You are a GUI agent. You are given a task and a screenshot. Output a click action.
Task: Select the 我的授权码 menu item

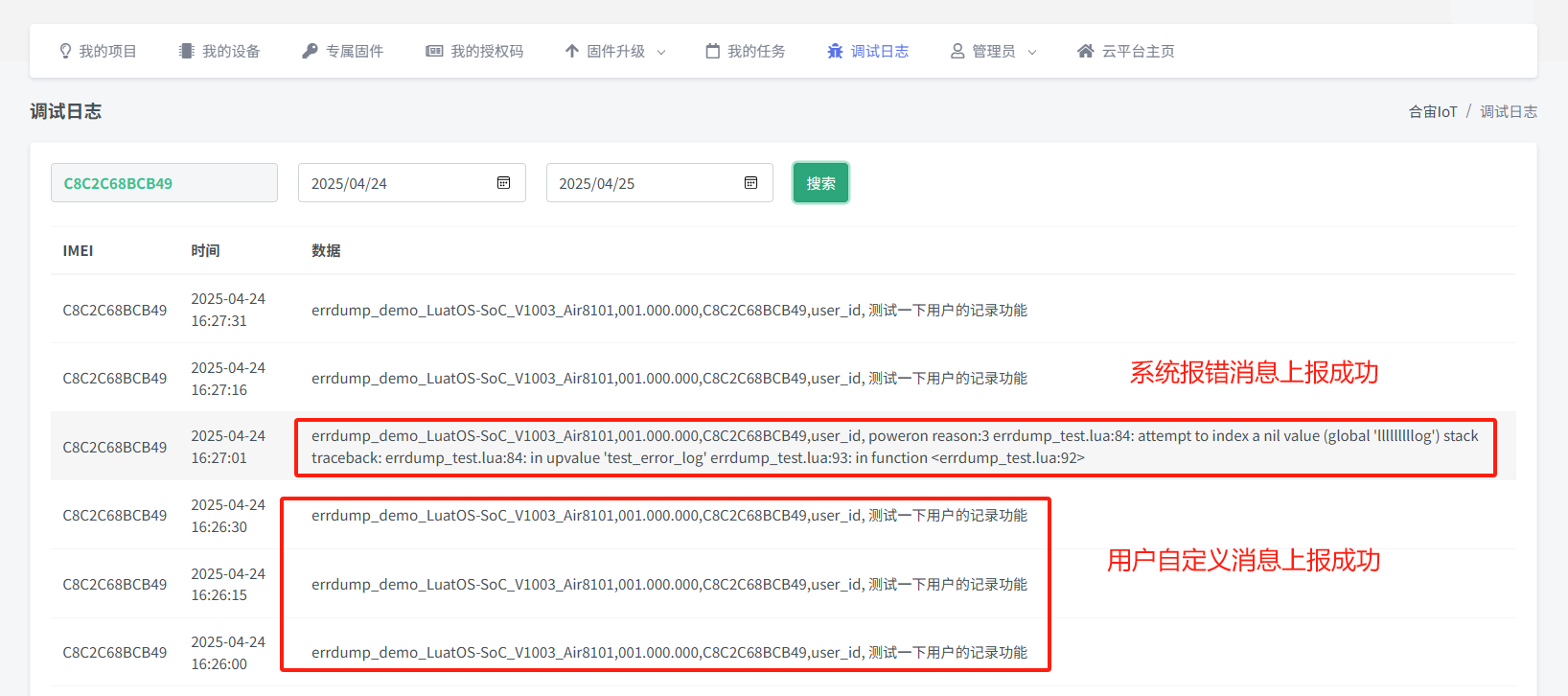474,51
